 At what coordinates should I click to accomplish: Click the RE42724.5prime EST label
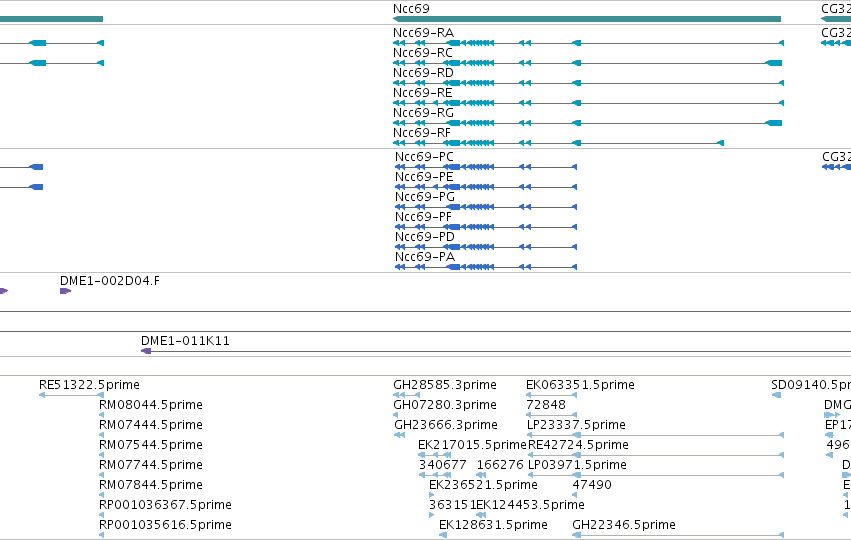(578, 445)
